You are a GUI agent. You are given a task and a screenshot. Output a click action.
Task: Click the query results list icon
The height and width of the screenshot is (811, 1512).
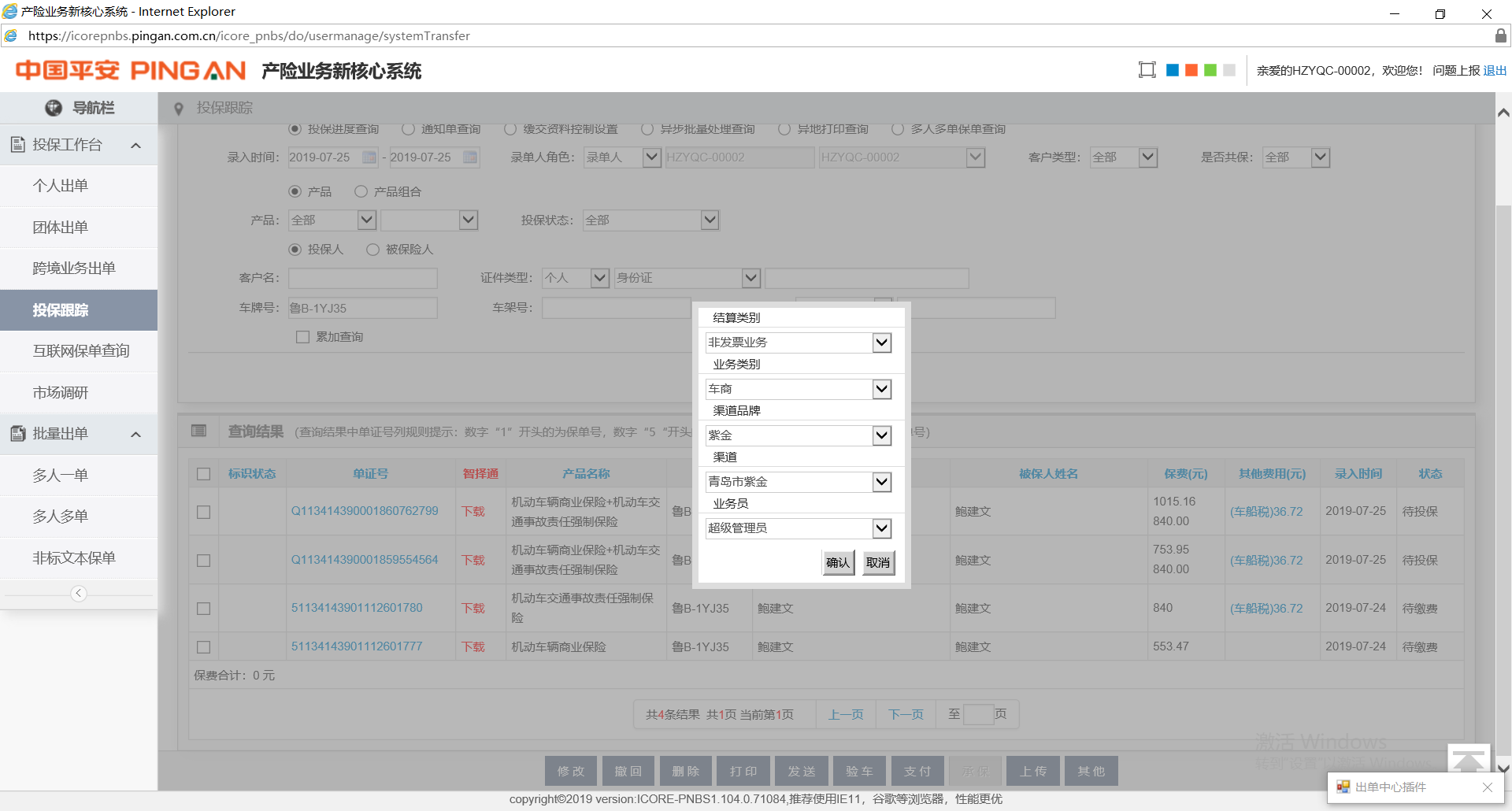[199, 431]
